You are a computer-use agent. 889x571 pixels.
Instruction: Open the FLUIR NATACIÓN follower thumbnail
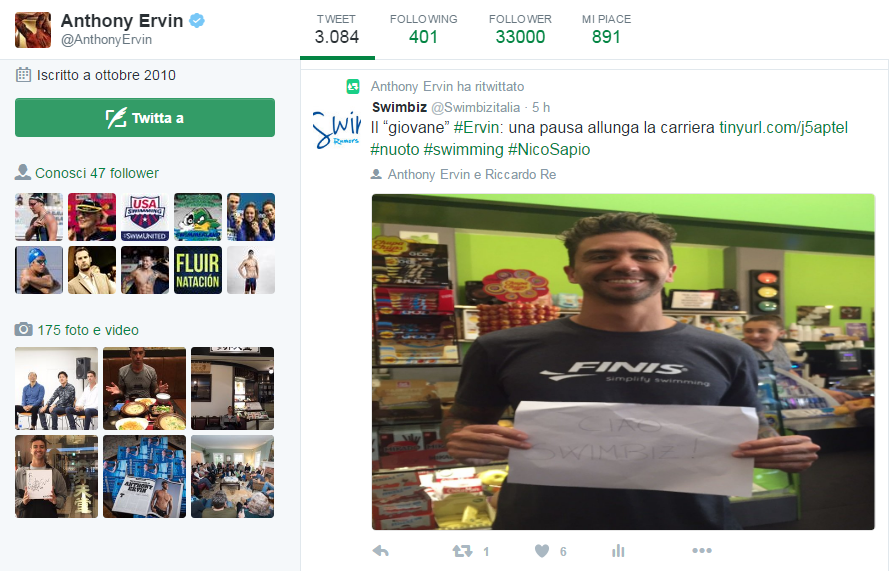[198, 270]
